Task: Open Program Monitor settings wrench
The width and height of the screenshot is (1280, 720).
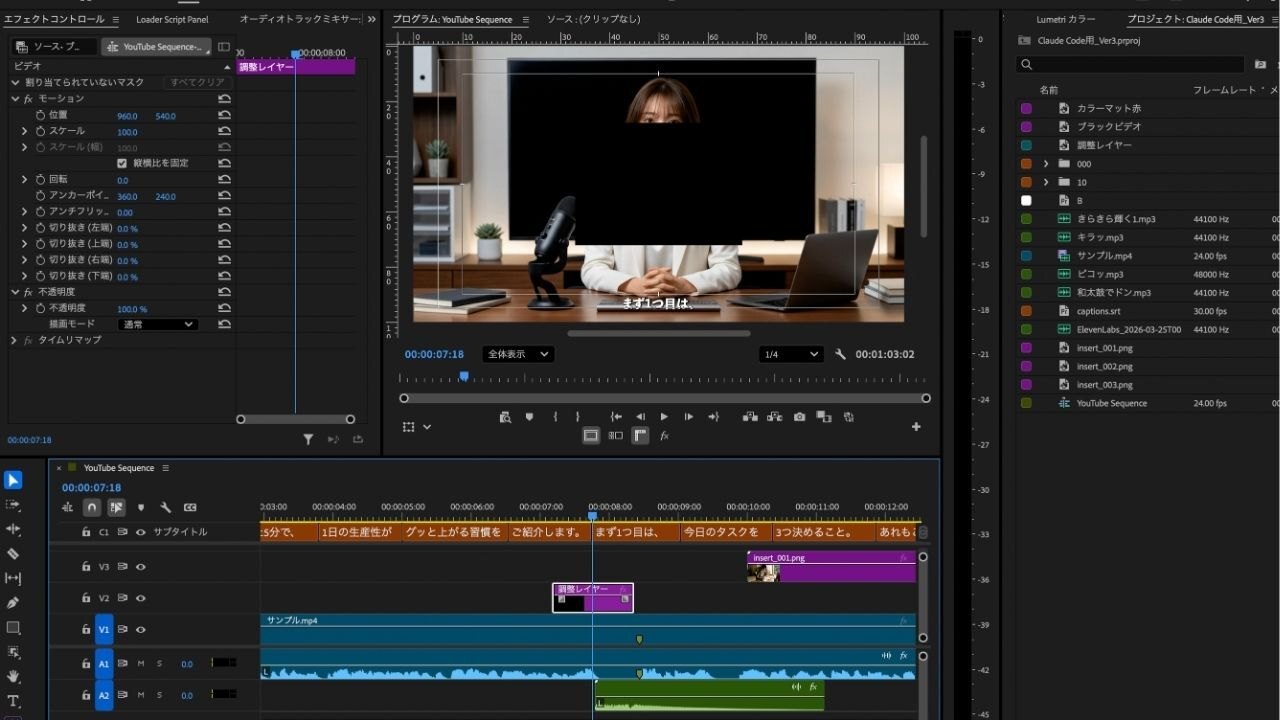Action: tap(840, 354)
